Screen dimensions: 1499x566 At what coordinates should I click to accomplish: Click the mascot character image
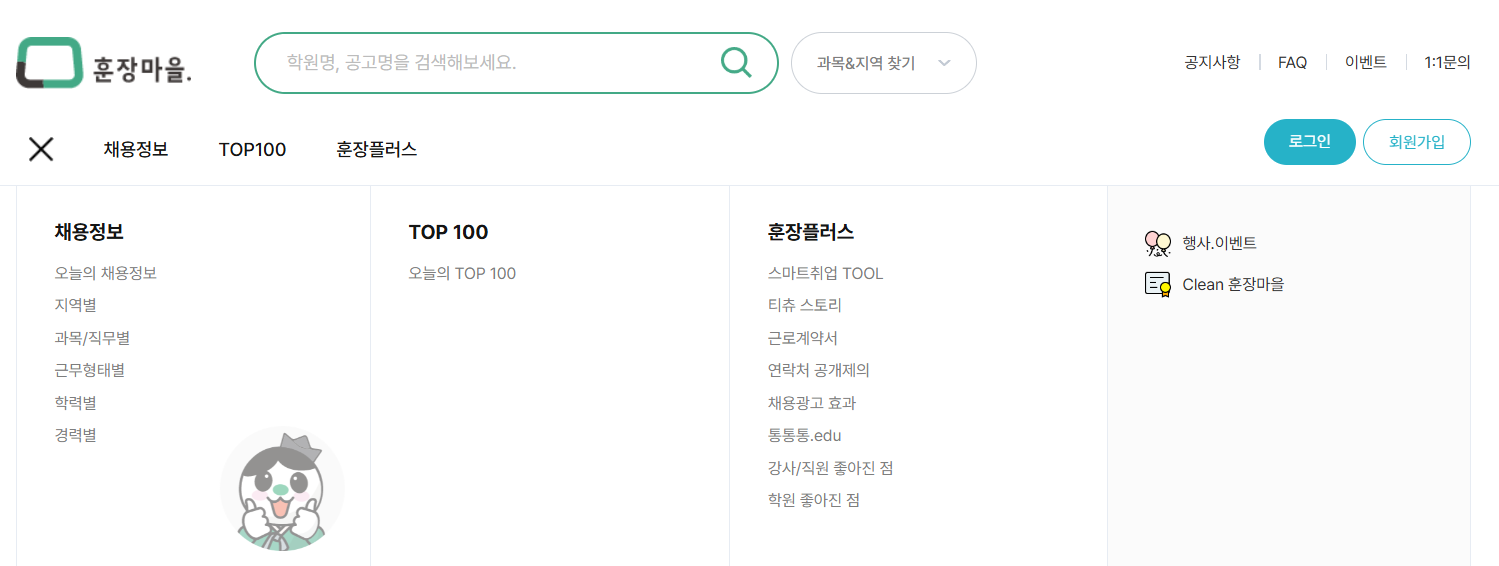(x=282, y=490)
